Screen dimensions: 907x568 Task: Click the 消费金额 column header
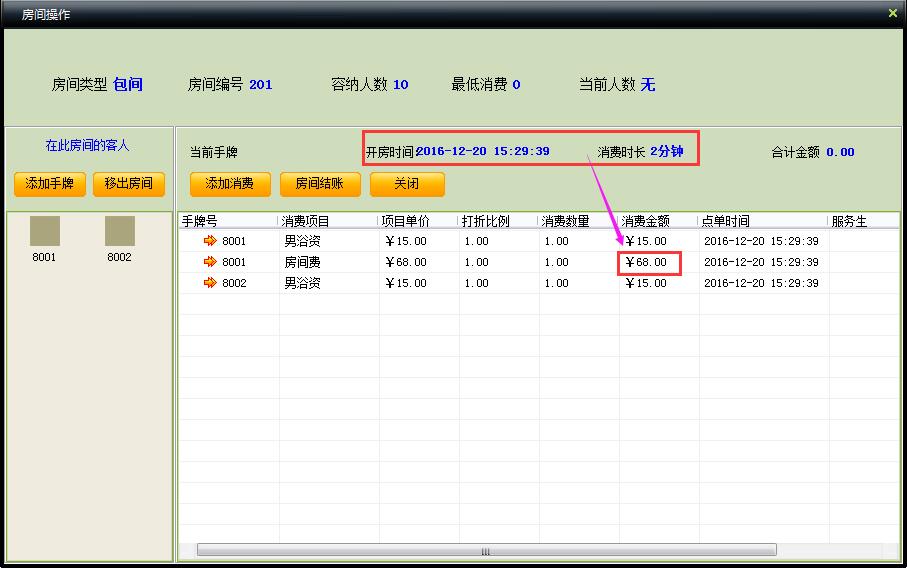point(658,221)
